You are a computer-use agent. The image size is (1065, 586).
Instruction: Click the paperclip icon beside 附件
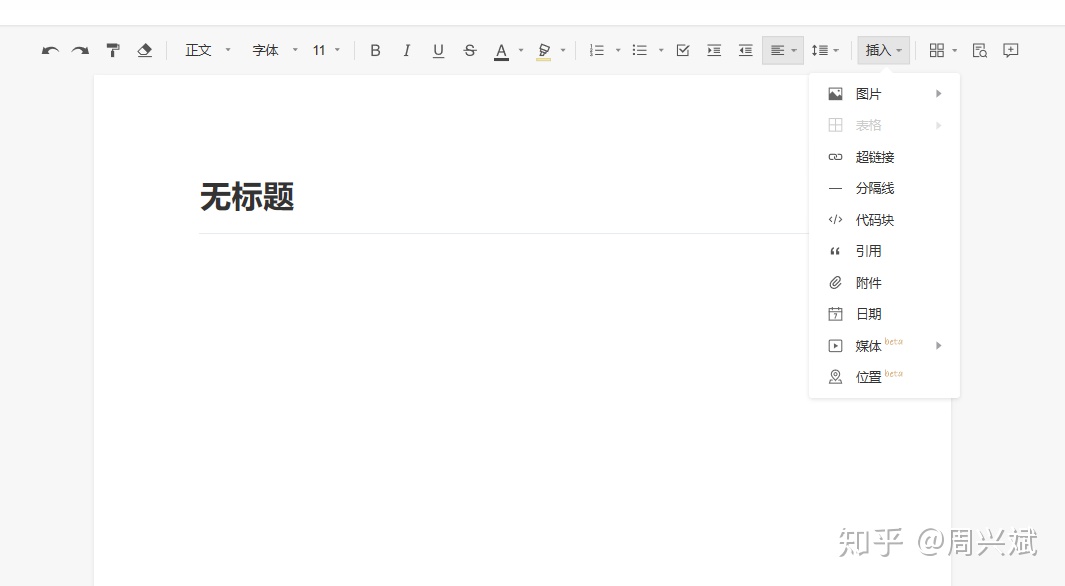[x=835, y=282]
